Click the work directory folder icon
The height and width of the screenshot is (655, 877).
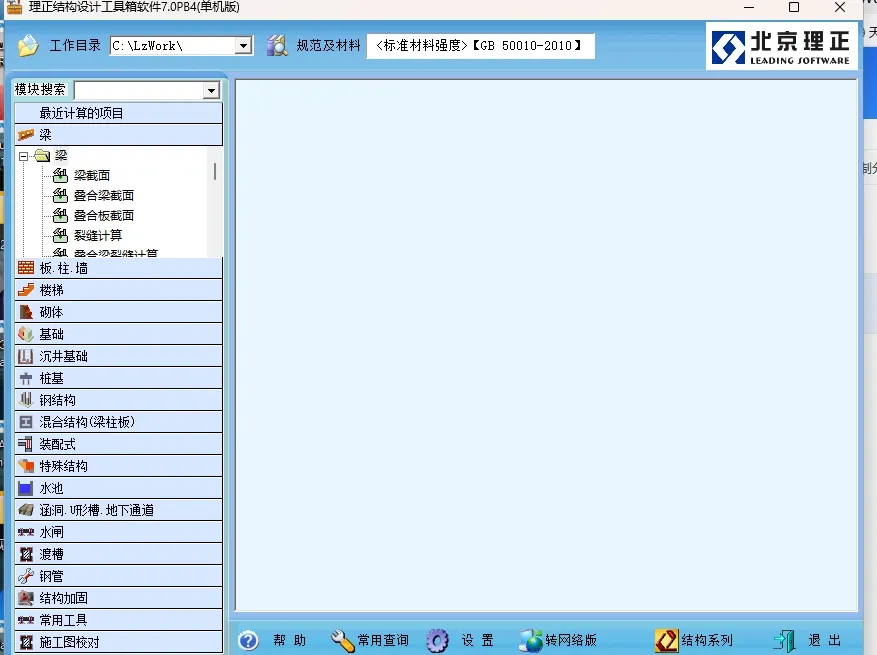pyautogui.click(x=28, y=45)
